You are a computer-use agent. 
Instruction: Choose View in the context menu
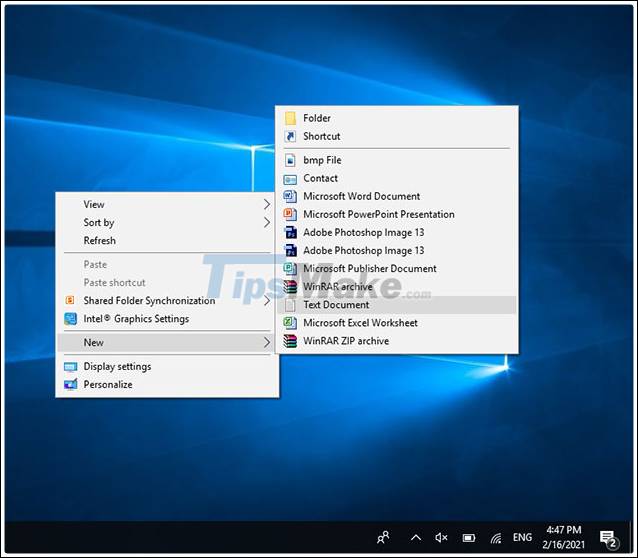[x=167, y=204]
